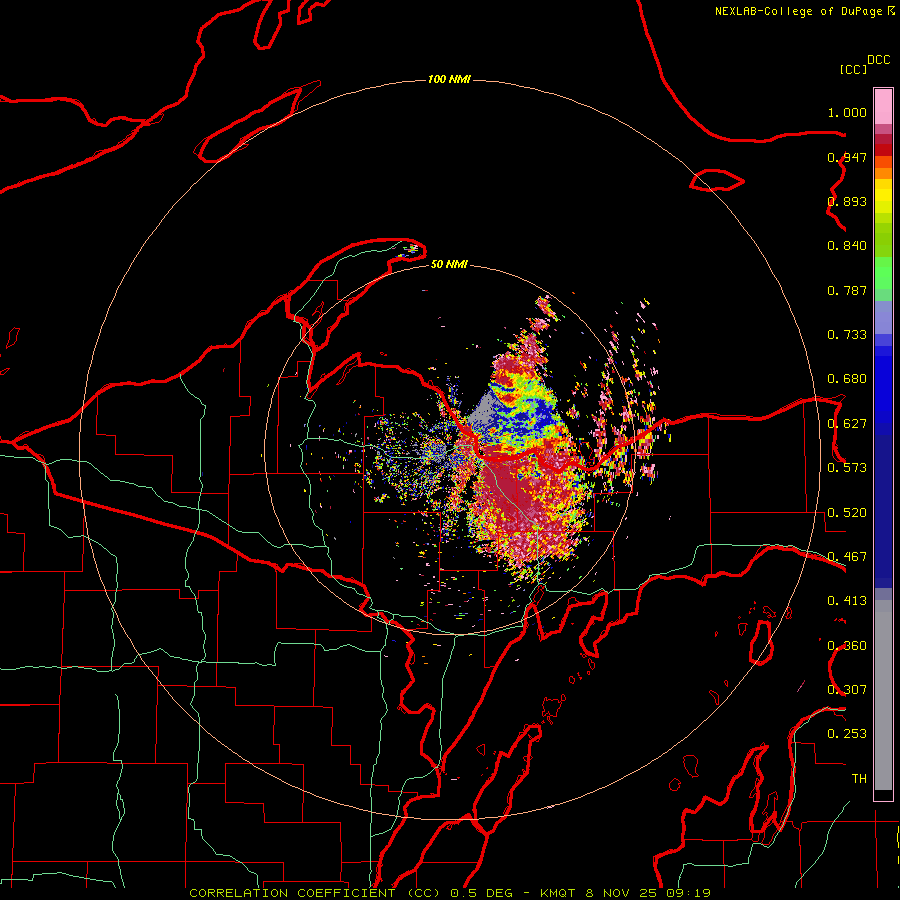Screen dimensions: 900x900
Task: Click the 0.947 scale value
Action: click(x=847, y=157)
